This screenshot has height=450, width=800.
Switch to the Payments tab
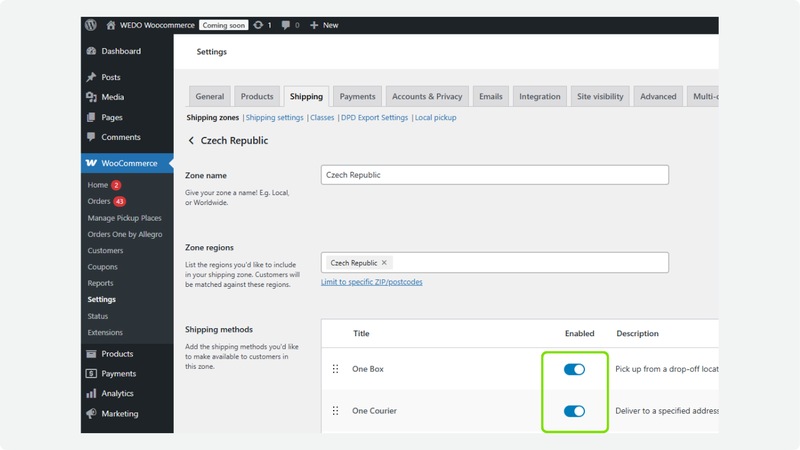[357, 97]
